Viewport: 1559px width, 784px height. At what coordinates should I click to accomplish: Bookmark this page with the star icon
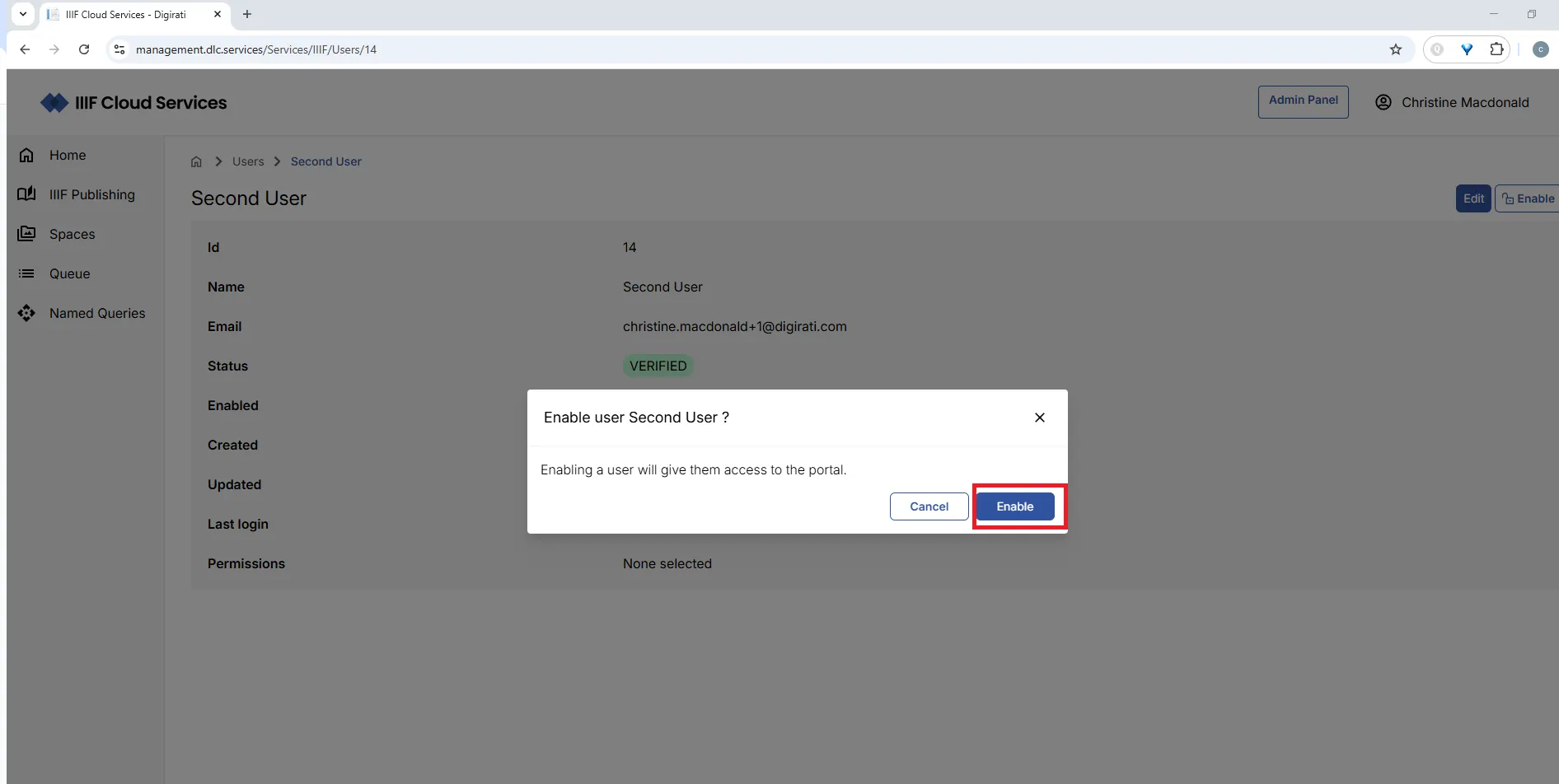click(1395, 49)
